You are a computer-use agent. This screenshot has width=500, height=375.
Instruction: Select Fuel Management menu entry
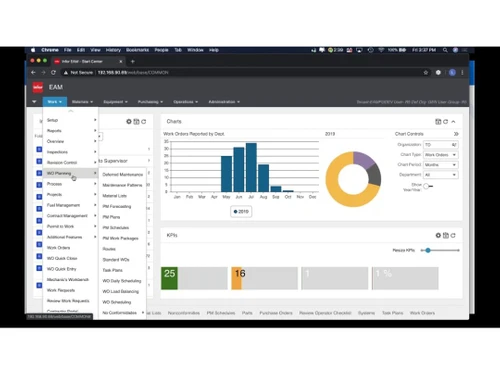(71, 205)
